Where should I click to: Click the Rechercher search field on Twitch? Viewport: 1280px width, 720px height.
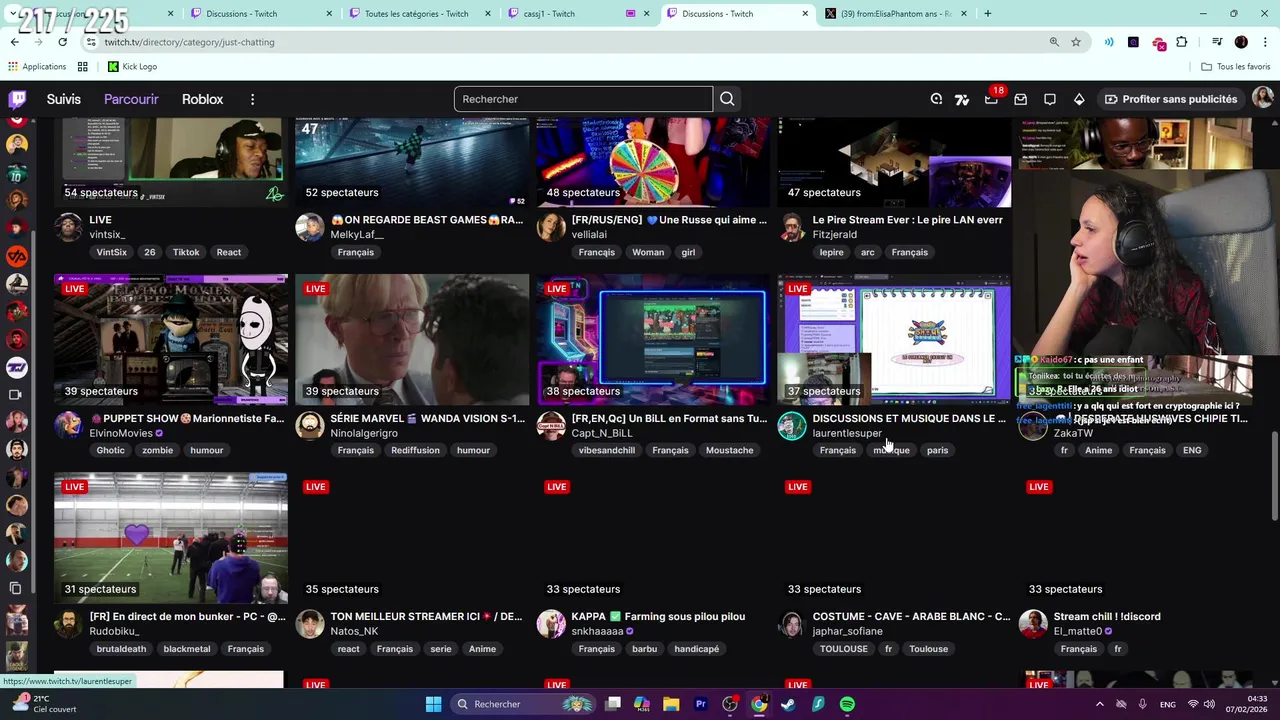coord(583,99)
